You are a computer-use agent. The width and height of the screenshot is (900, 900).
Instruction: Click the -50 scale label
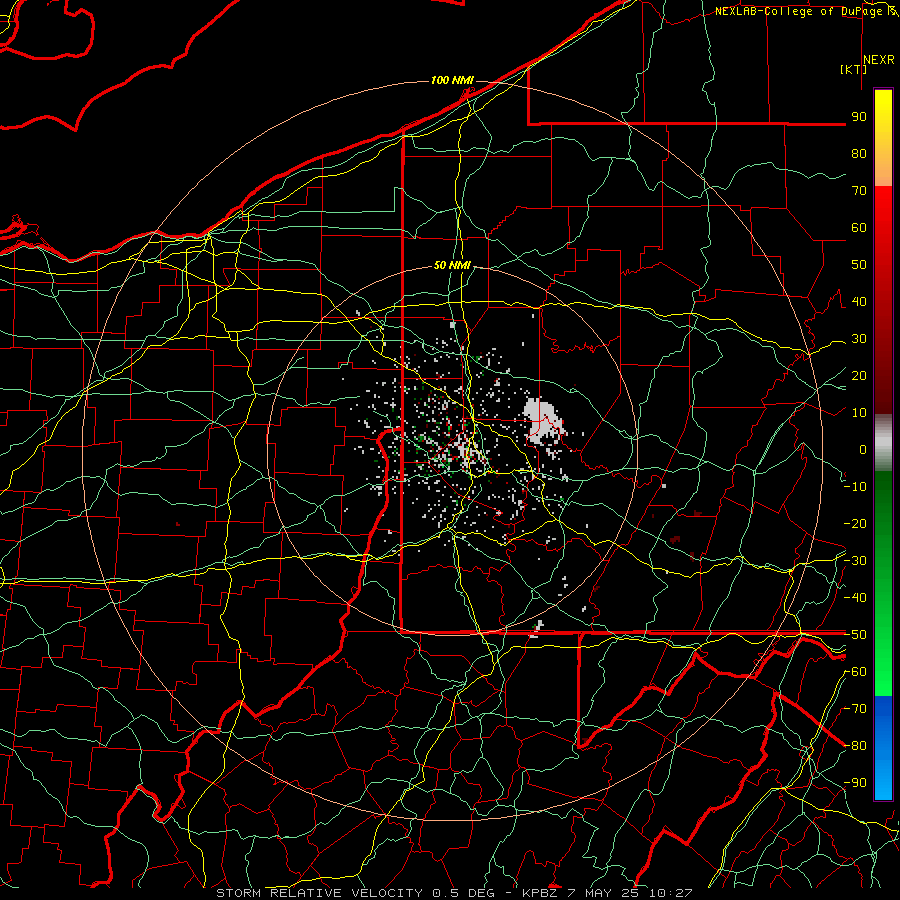click(x=855, y=635)
